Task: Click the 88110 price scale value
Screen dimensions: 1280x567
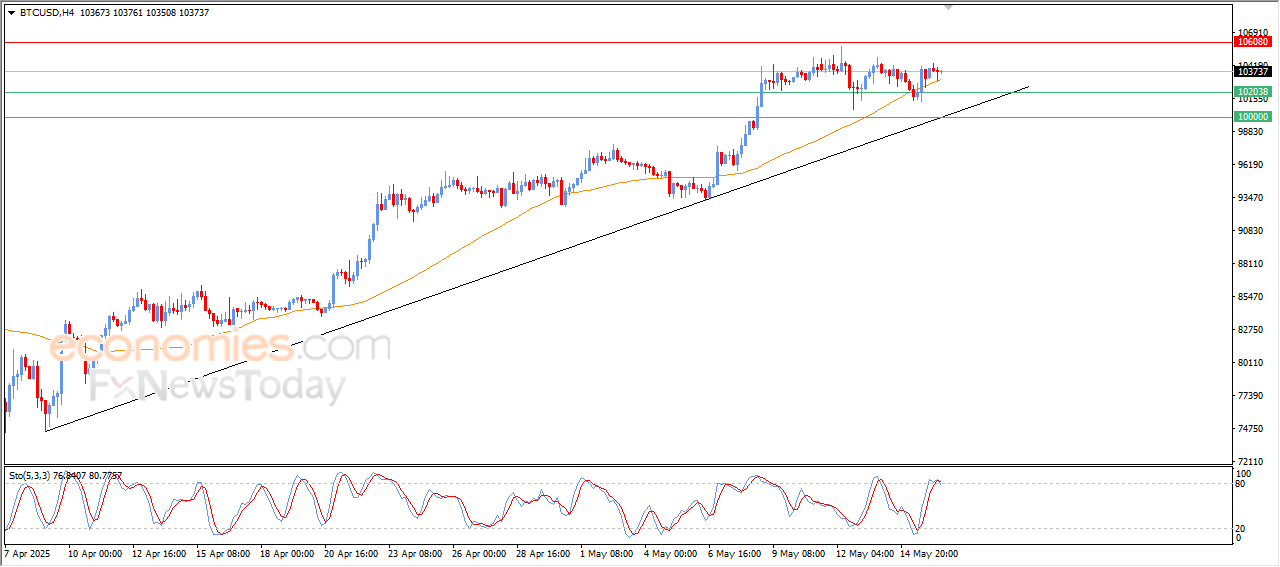Action: [1250, 264]
